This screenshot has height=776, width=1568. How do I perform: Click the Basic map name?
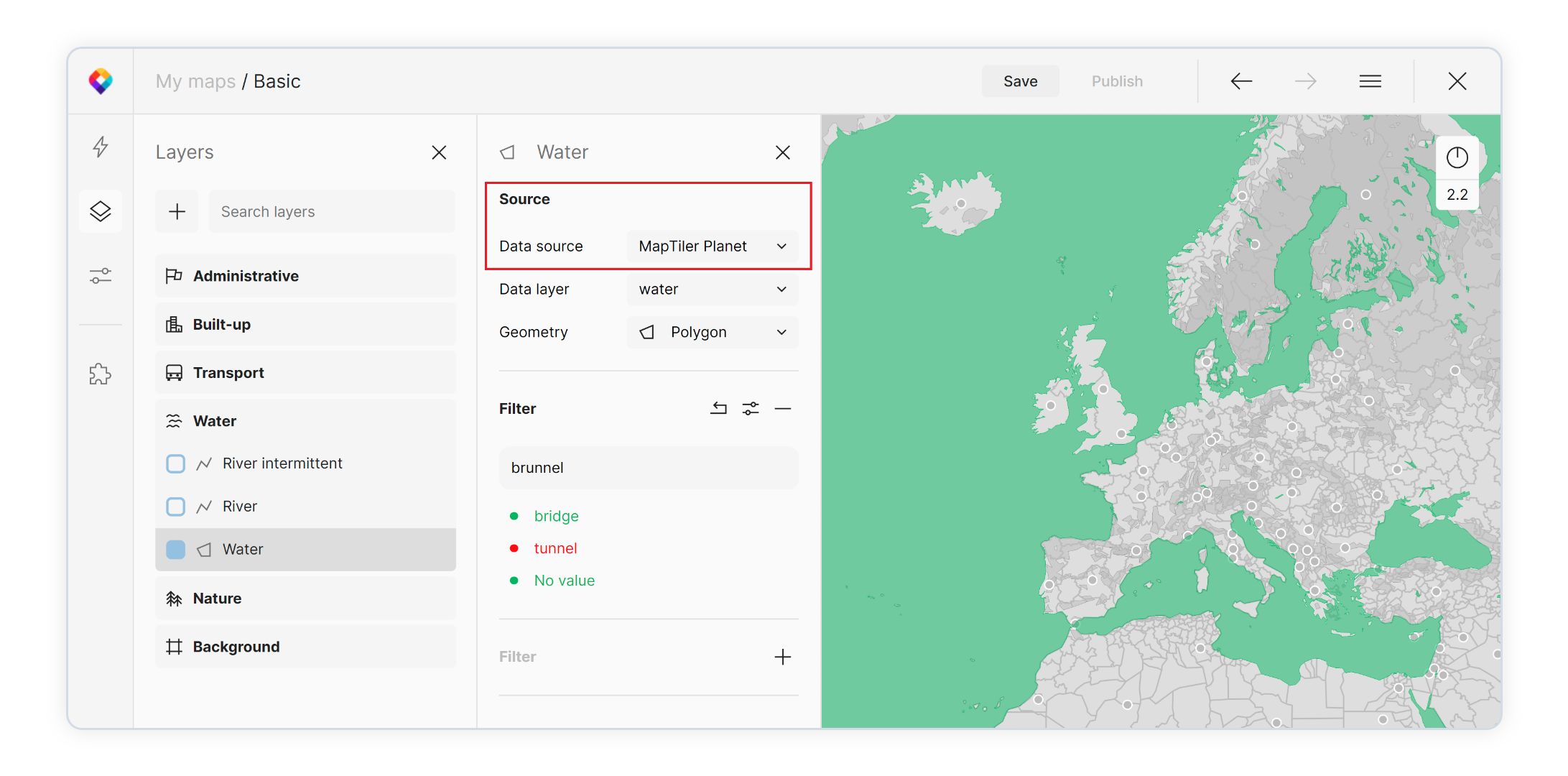tap(277, 81)
